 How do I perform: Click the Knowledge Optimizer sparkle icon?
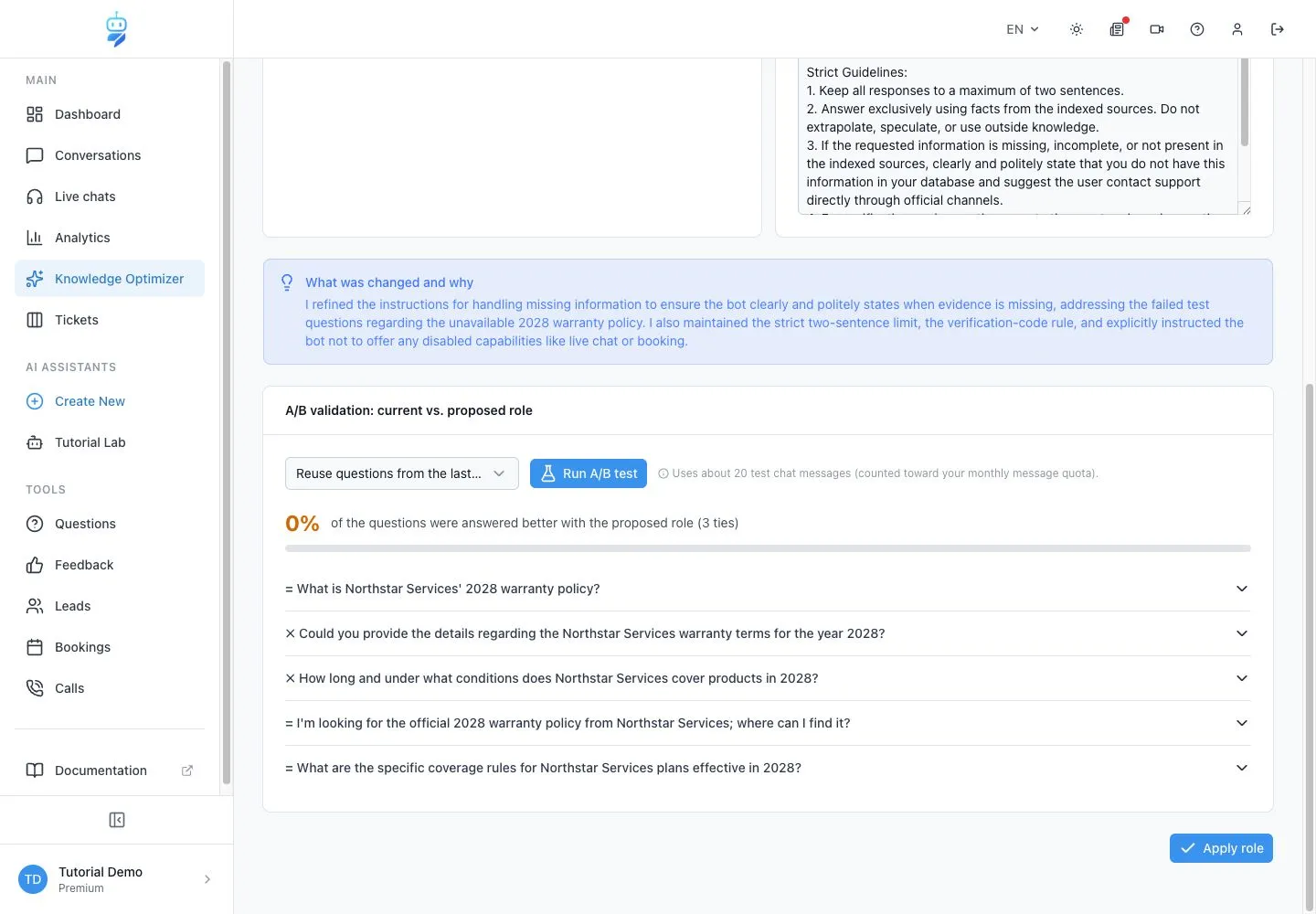pos(35,279)
